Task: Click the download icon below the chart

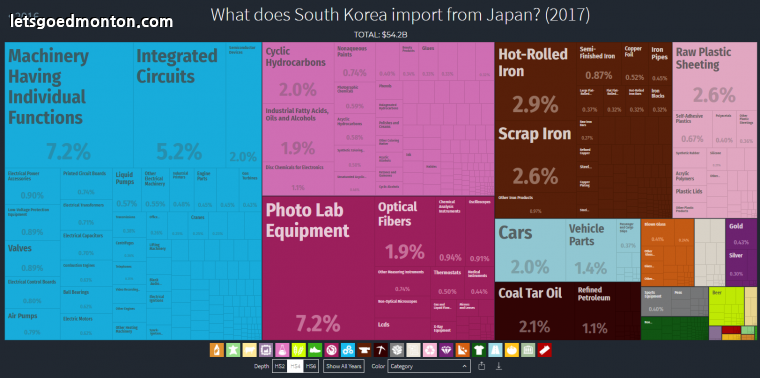Action: tap(499, 366)
